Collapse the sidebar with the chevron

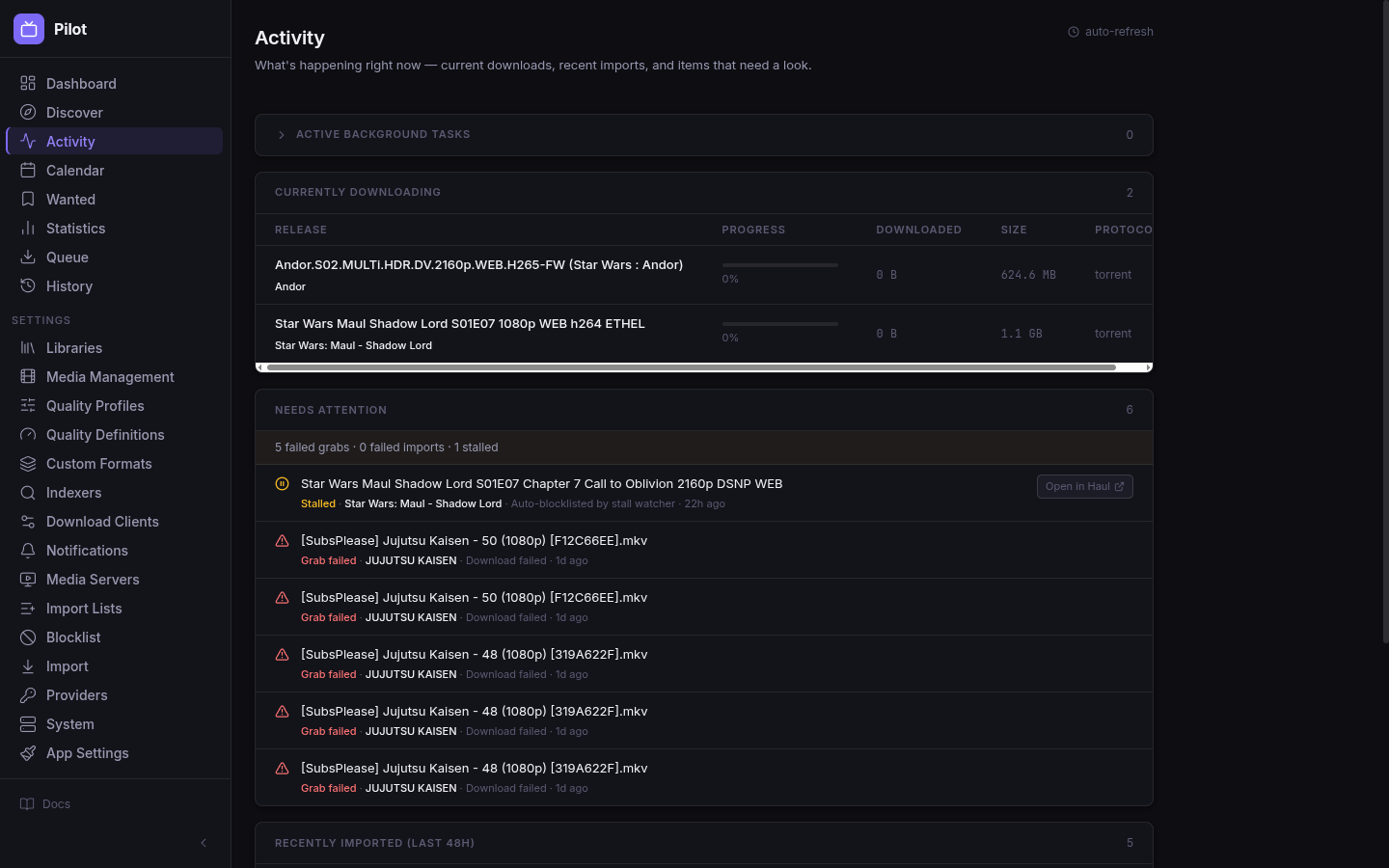[x=204, y=843]
